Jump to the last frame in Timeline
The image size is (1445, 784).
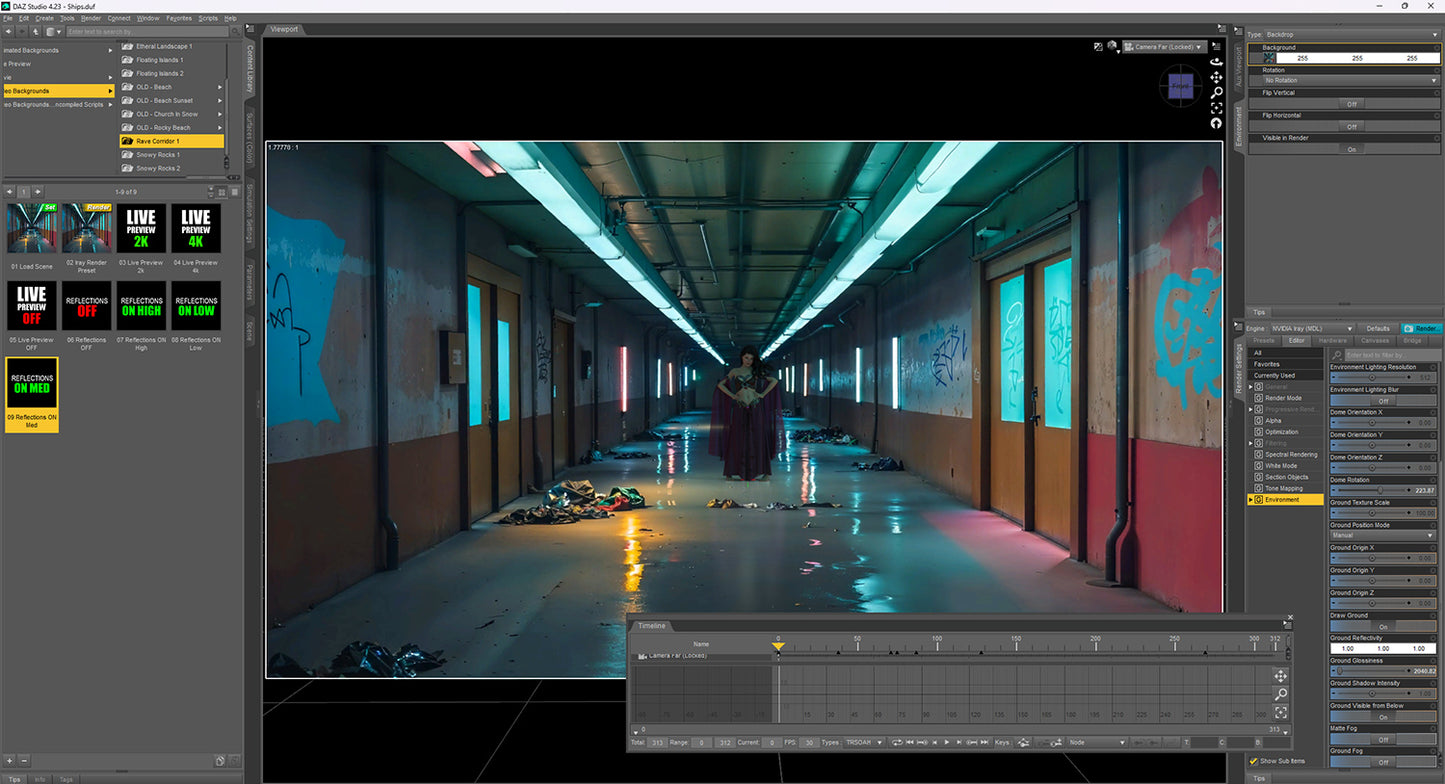984,742
